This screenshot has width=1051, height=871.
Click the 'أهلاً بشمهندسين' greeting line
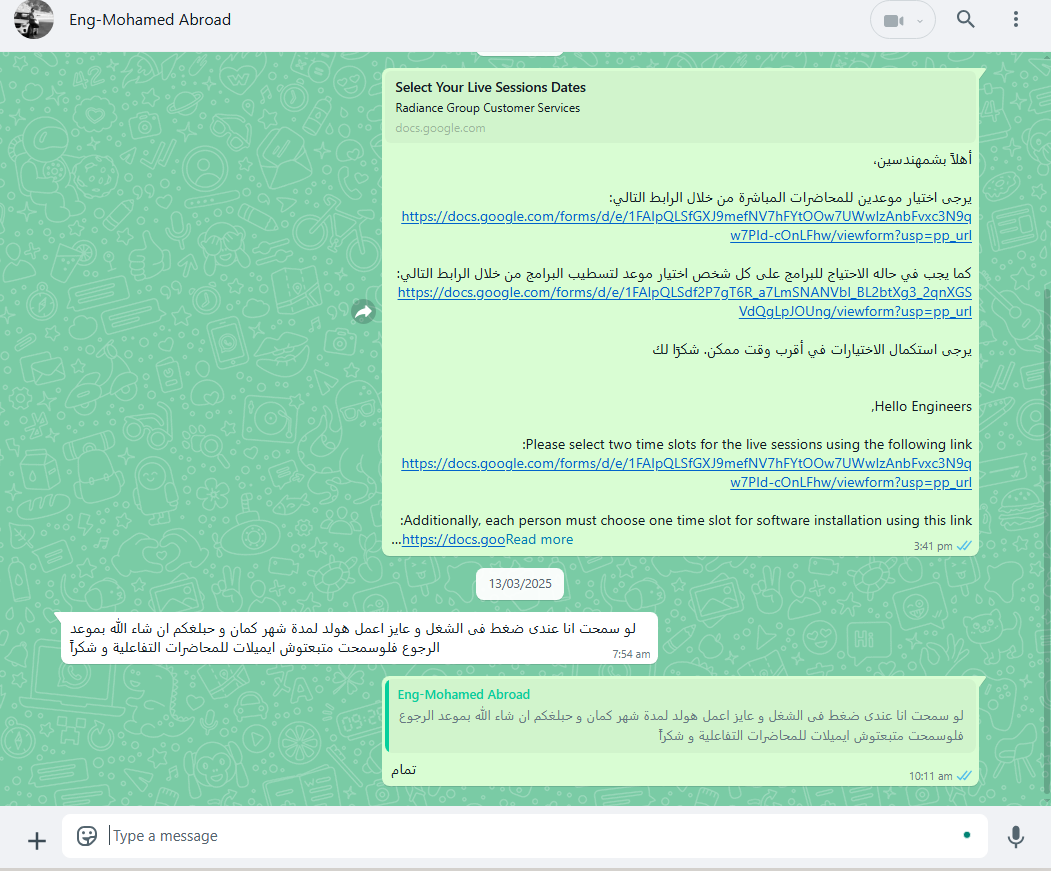coord(922,160)
